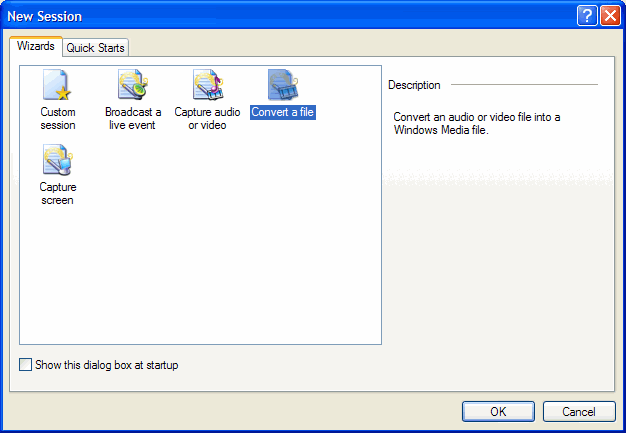Open the Quick Starts tab
Image resolution: width=626 pixels, height=433 pixels.
point(96,48)
